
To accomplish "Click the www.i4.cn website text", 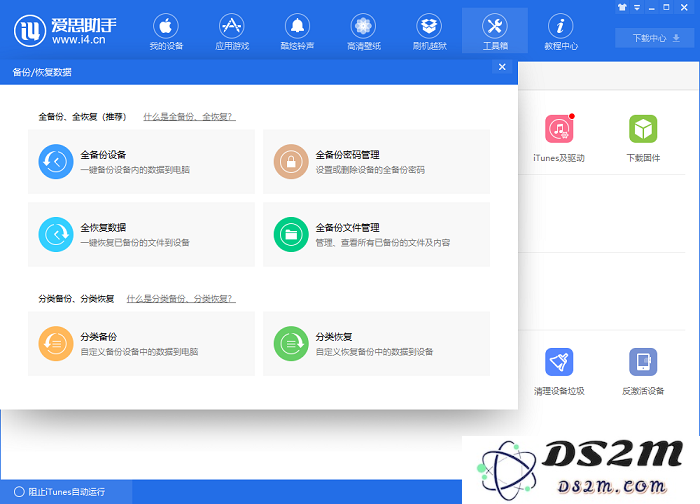I will point(79,40).
